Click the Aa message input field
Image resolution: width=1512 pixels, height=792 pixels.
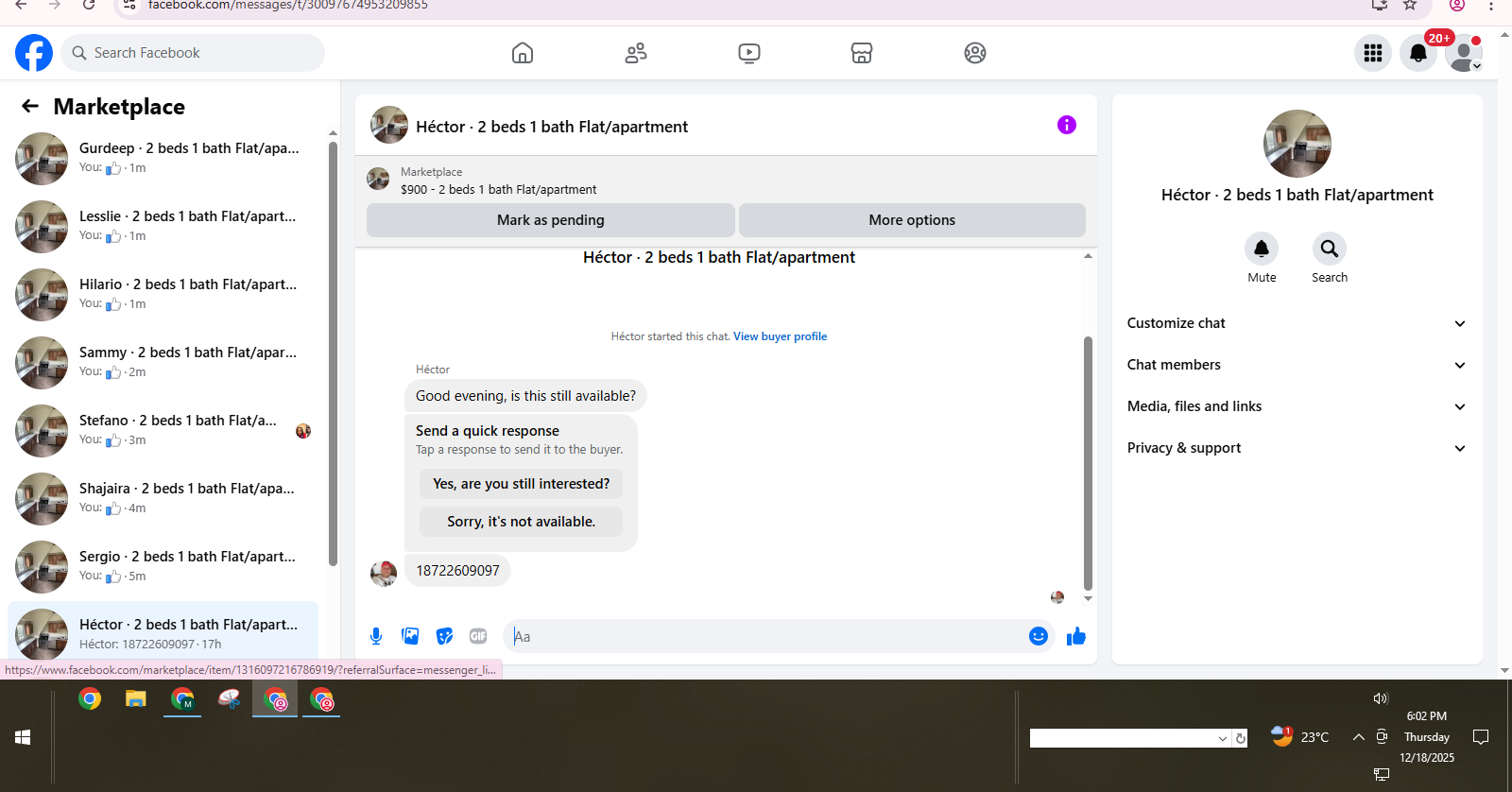click(x=767, y=636)
